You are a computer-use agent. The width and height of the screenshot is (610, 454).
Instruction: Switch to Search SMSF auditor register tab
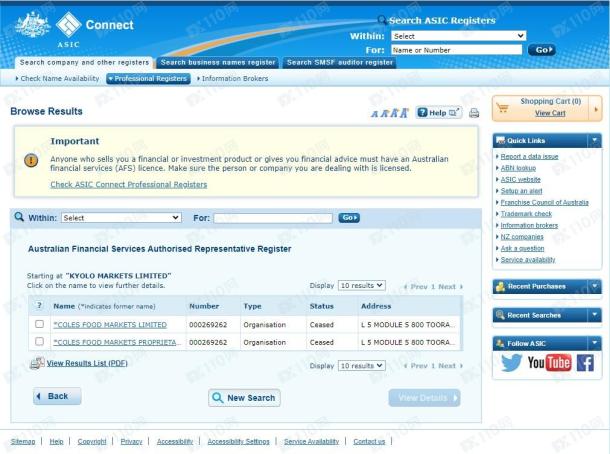(x=340, y=62)
